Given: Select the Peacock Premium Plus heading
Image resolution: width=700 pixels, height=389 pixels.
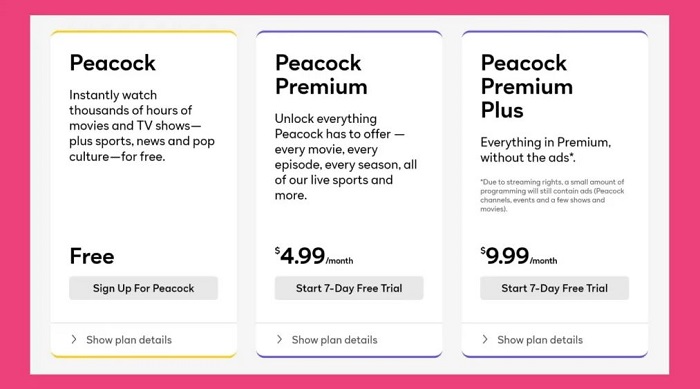Looking at the screenshot, I should pos(527,86).
